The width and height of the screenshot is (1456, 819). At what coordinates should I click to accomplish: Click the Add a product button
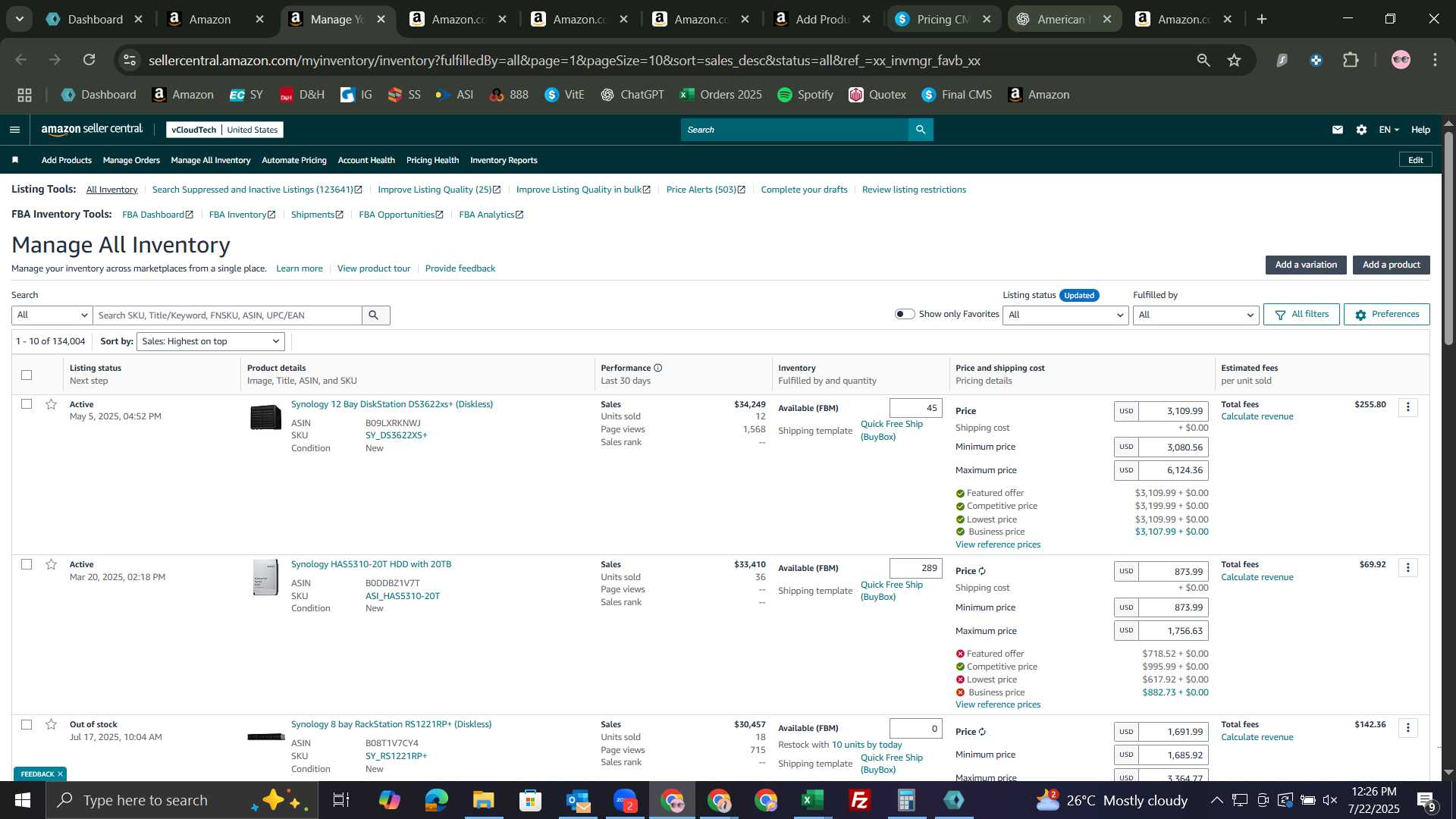click(x=1391, y=265)
